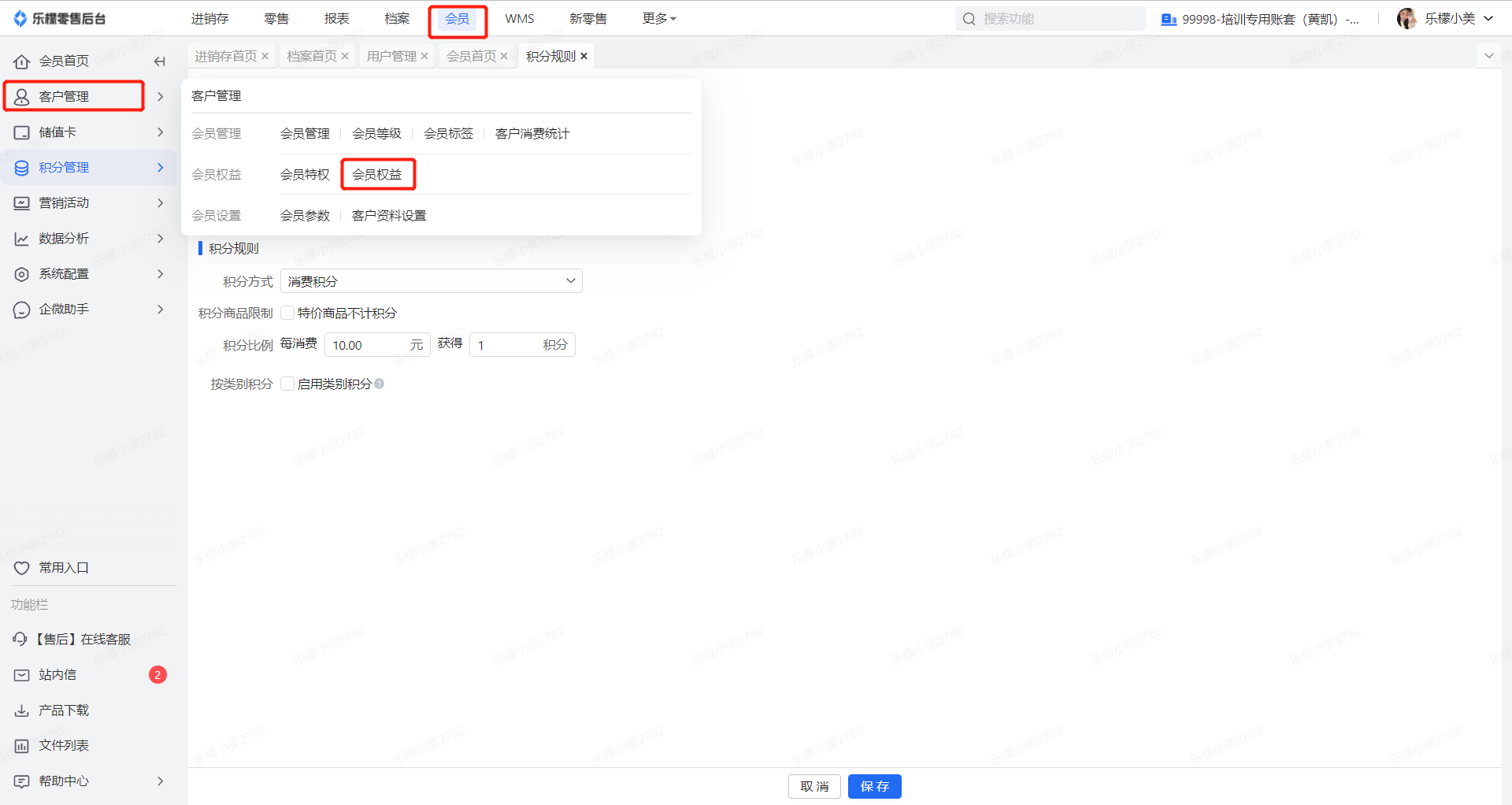Click the 每消费 amount input field

tap(377, 345)
